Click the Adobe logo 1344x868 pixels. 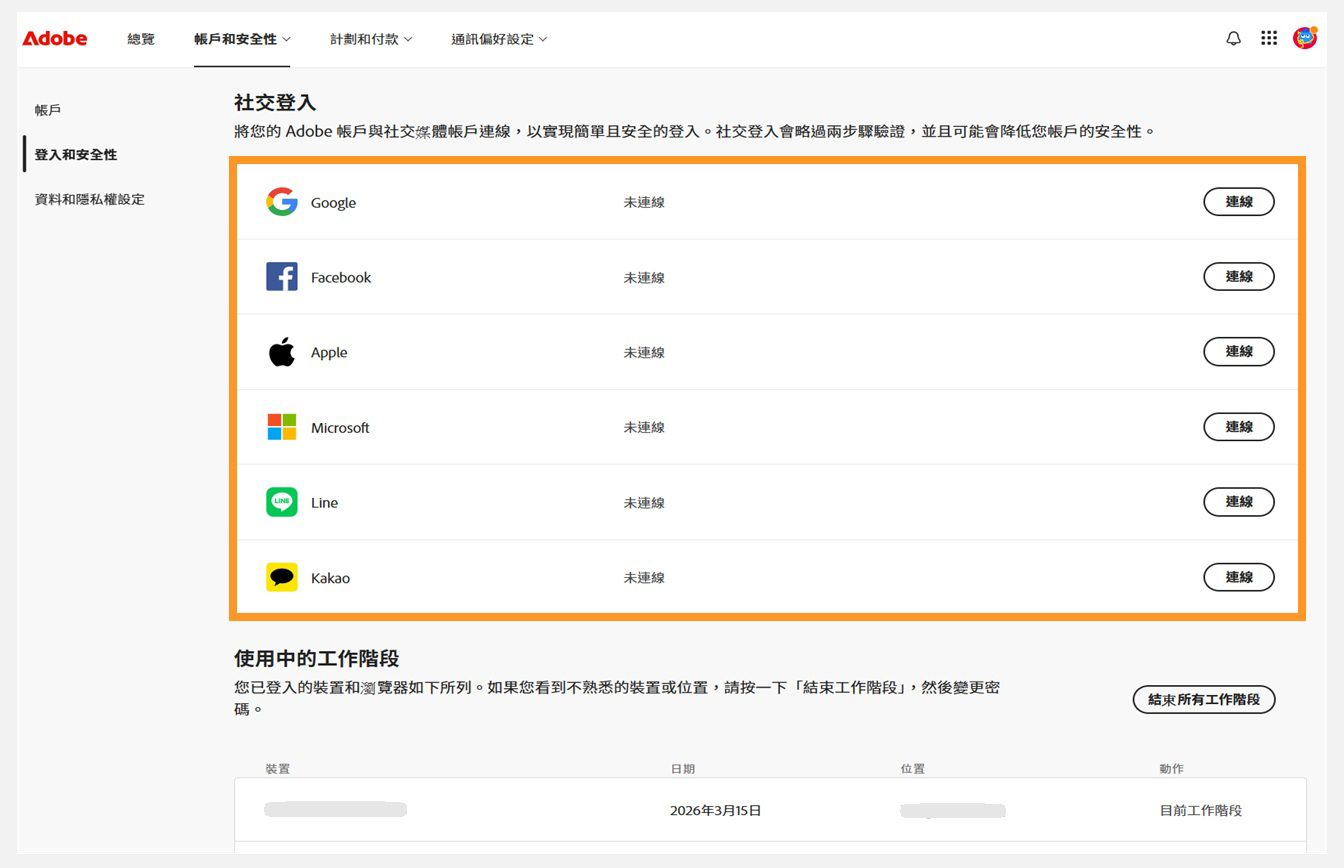click(55, 38)
